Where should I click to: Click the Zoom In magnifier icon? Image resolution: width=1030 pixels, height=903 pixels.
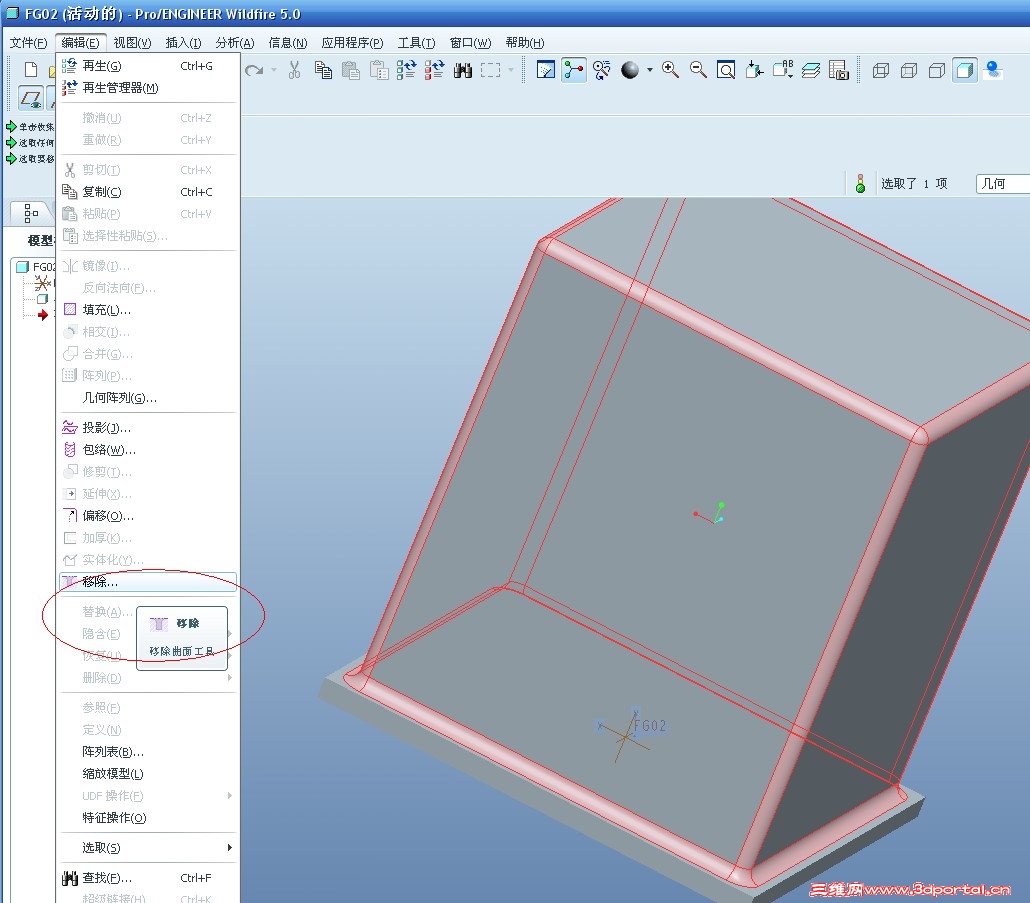pos(670,70)
